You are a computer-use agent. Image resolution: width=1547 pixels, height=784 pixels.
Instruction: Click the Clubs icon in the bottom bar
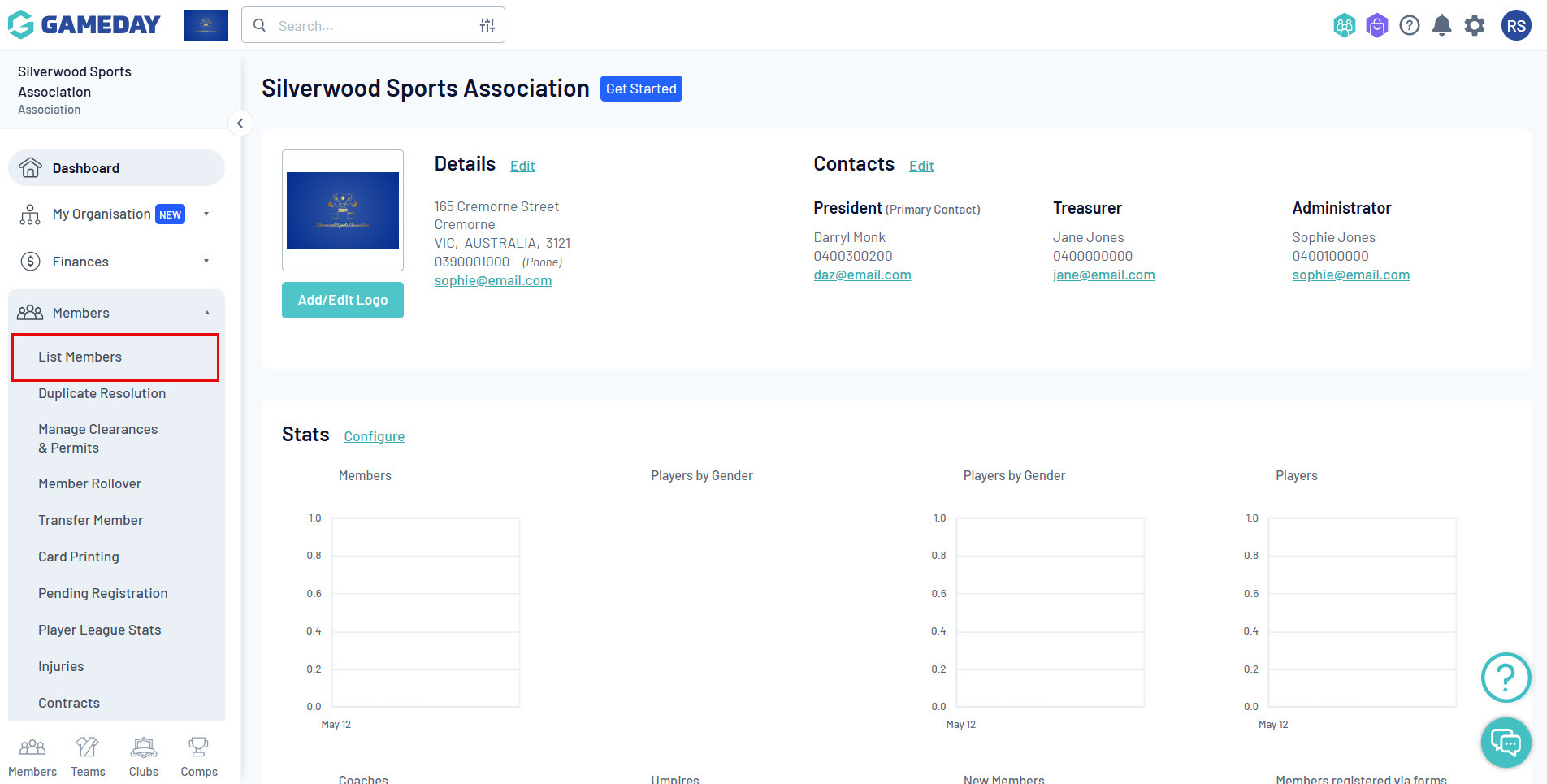pyautogui.click(x=144, y=747)
